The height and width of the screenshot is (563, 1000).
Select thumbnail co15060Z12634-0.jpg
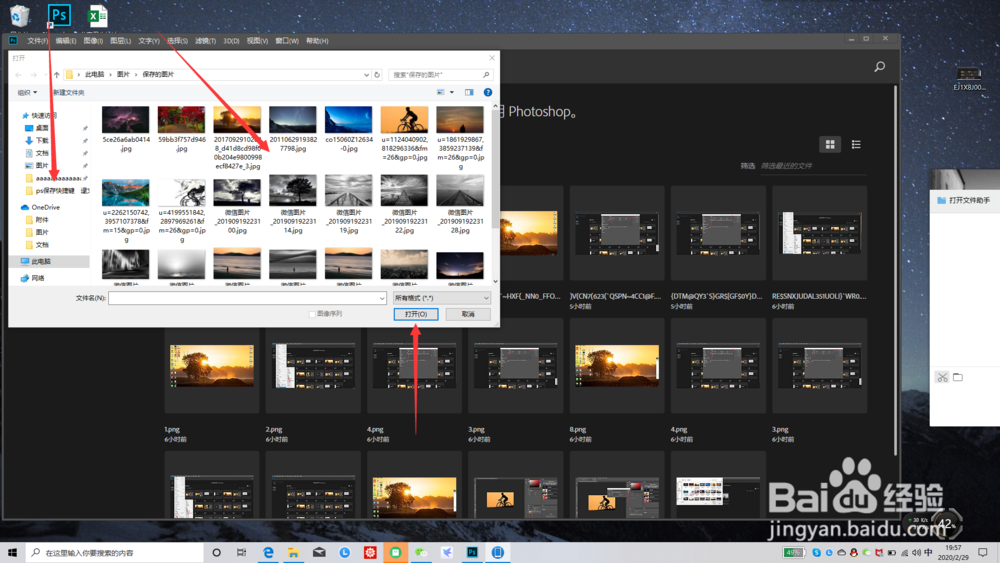(348, 121)
